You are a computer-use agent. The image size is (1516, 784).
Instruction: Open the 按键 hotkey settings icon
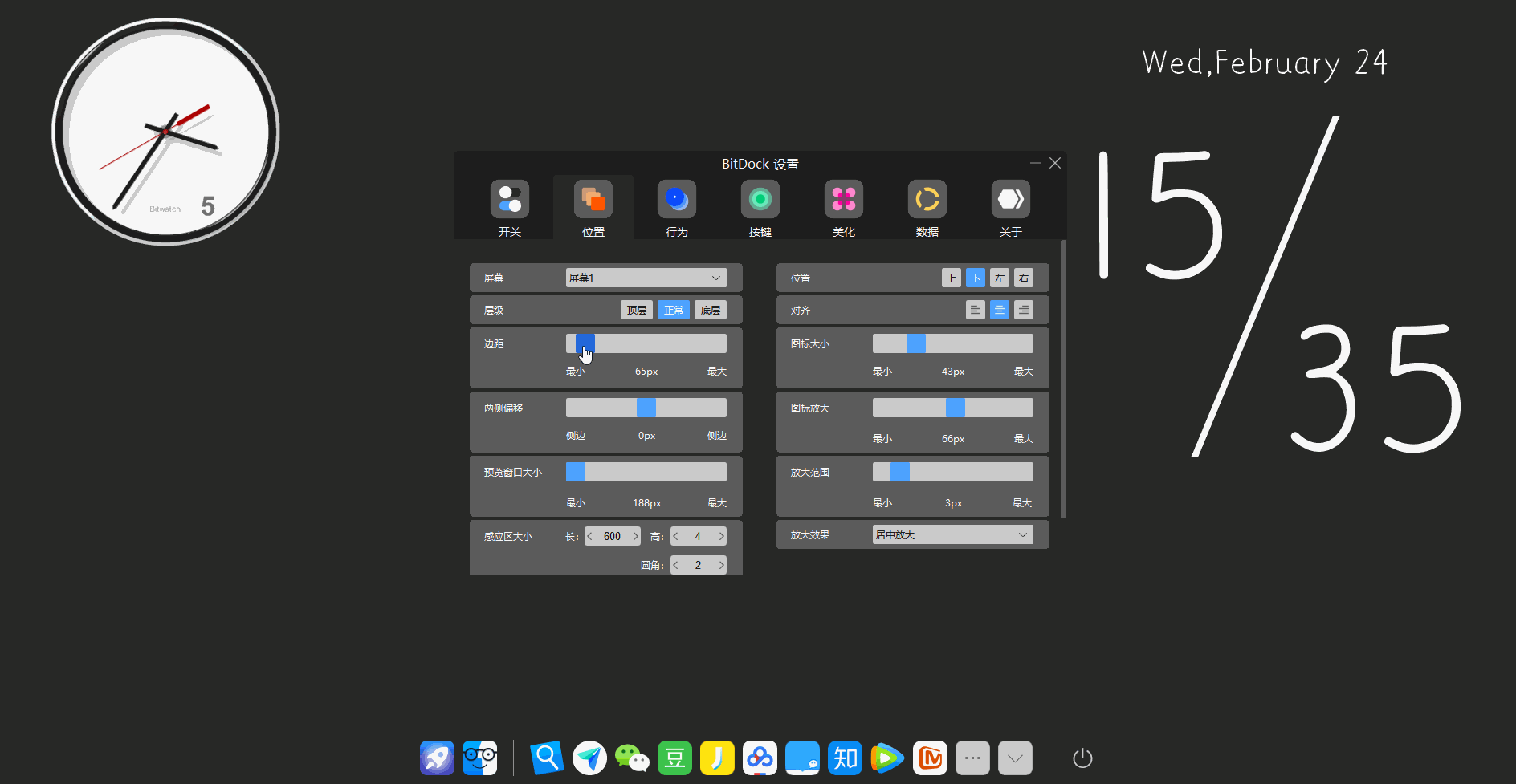[x=760, y=199]
